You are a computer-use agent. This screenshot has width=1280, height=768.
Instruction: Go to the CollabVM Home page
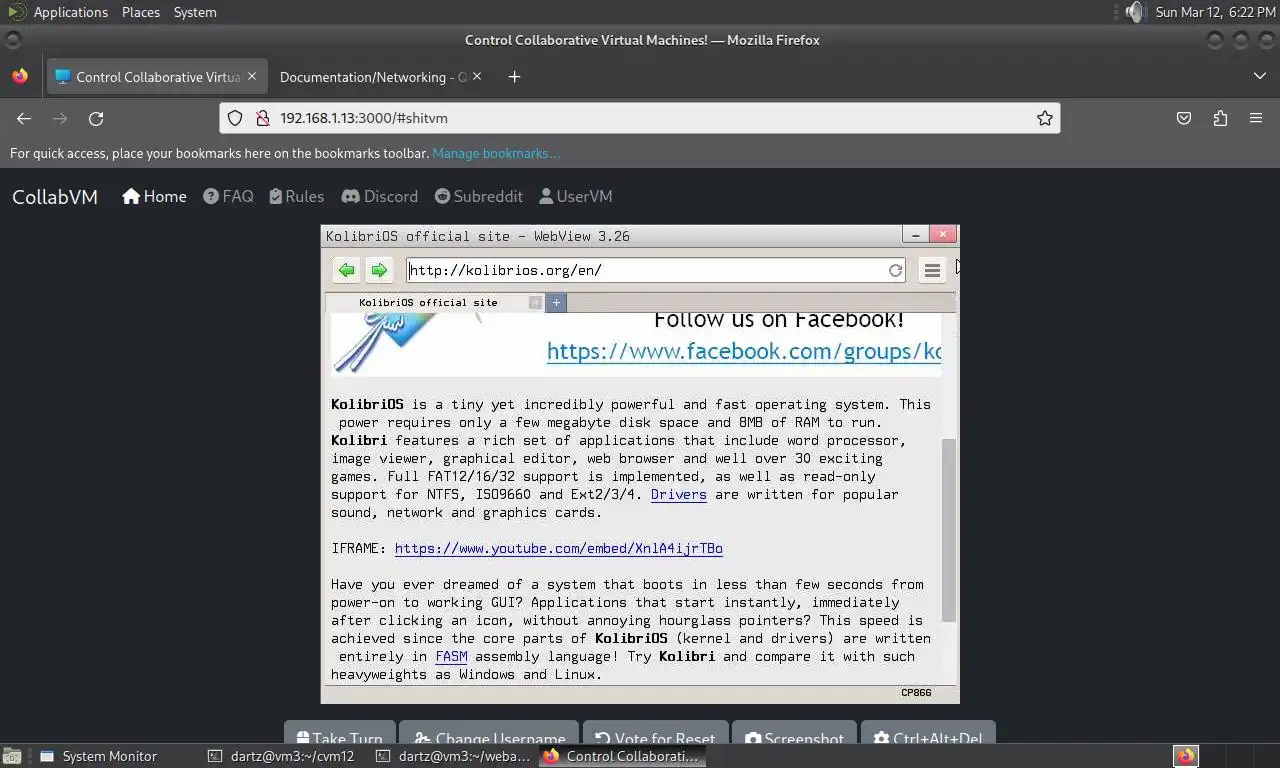click(x=154, y=196)
